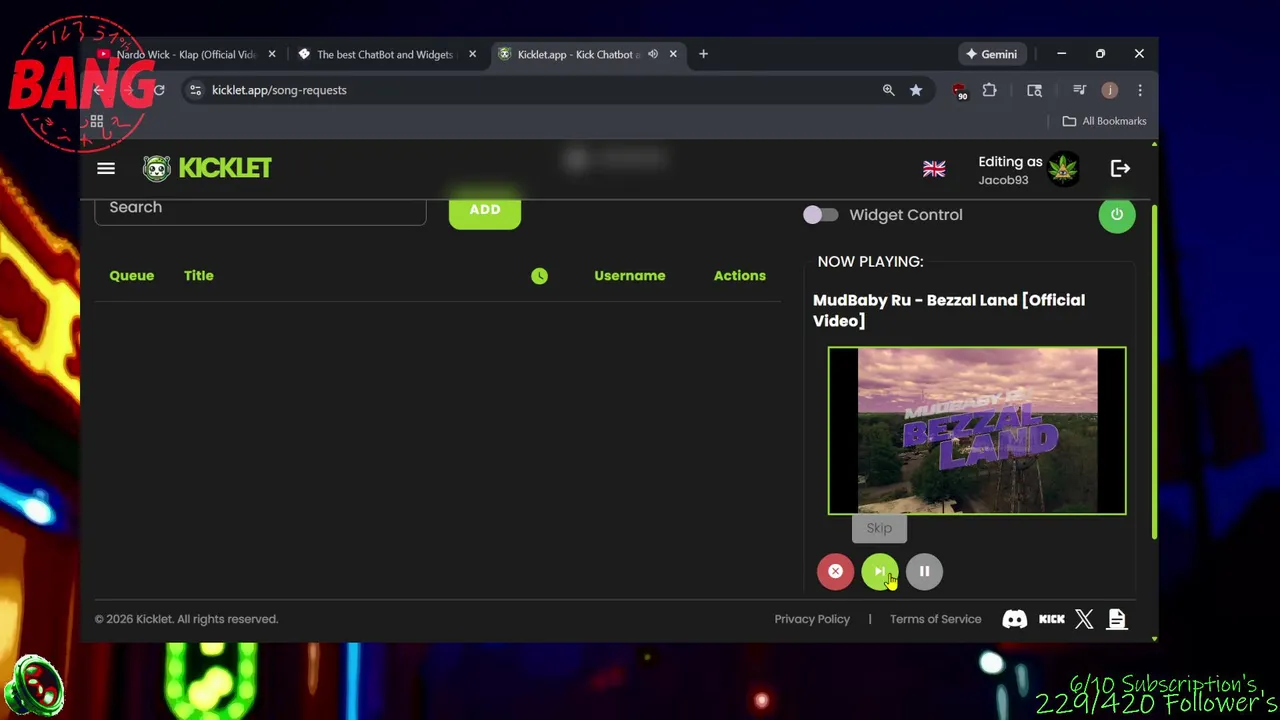
Task: Open the language flag selector
Action: click(934, 169)
